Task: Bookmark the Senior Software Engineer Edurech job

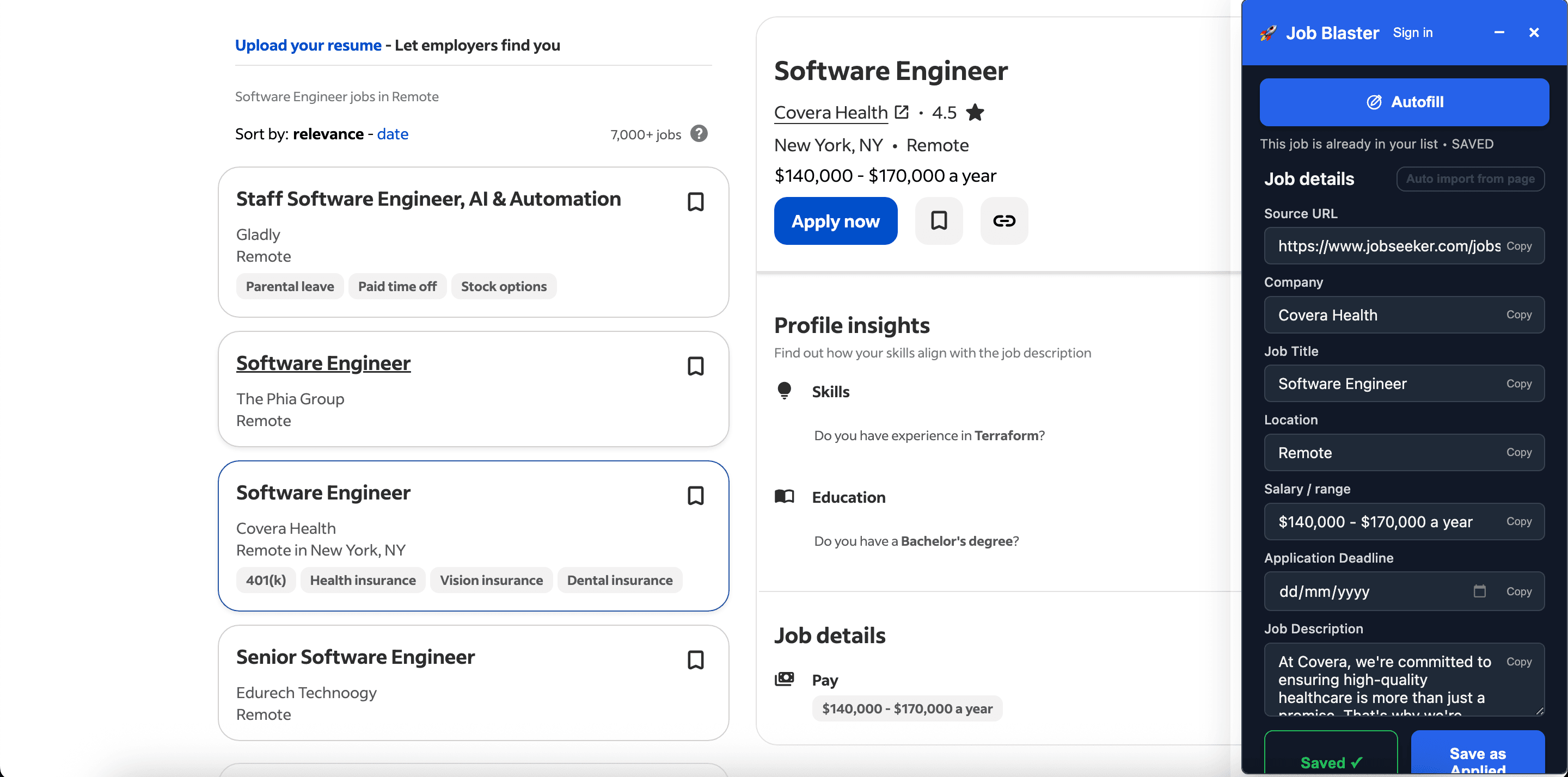Action: tap(695, 660)
